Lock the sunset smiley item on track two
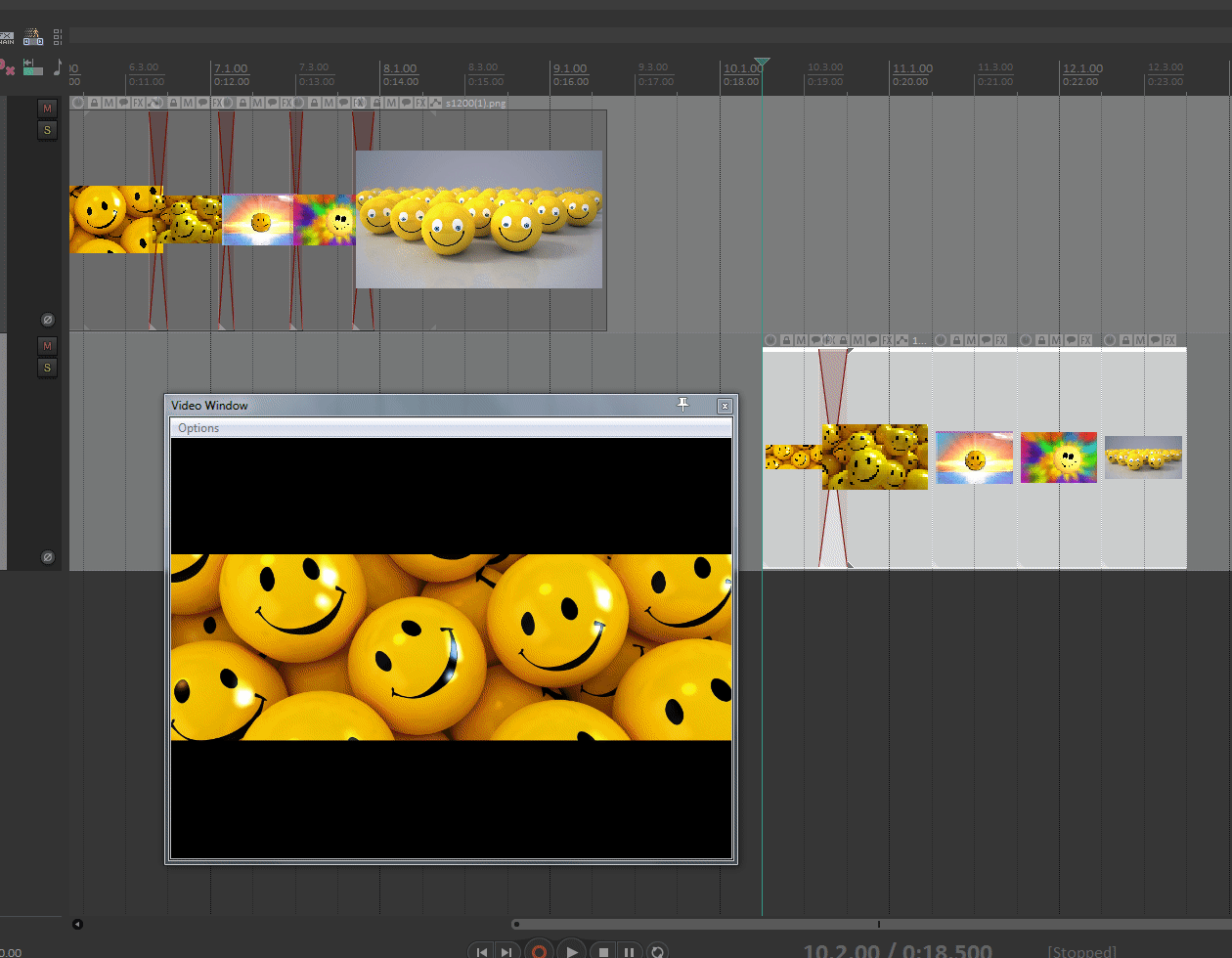 pyautogui.click(x=956, y=340)
